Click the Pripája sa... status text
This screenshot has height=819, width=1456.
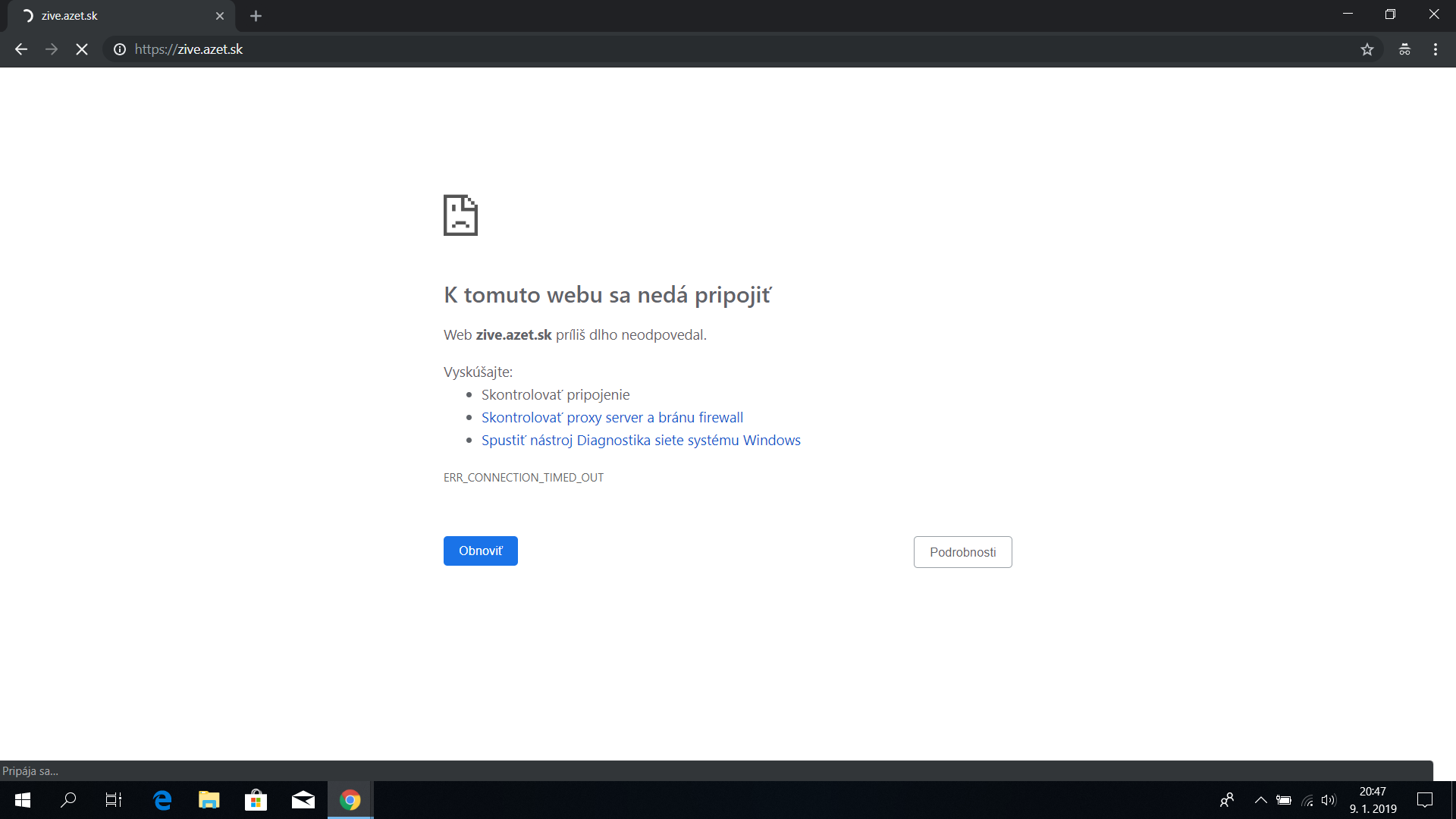point(30,771)
